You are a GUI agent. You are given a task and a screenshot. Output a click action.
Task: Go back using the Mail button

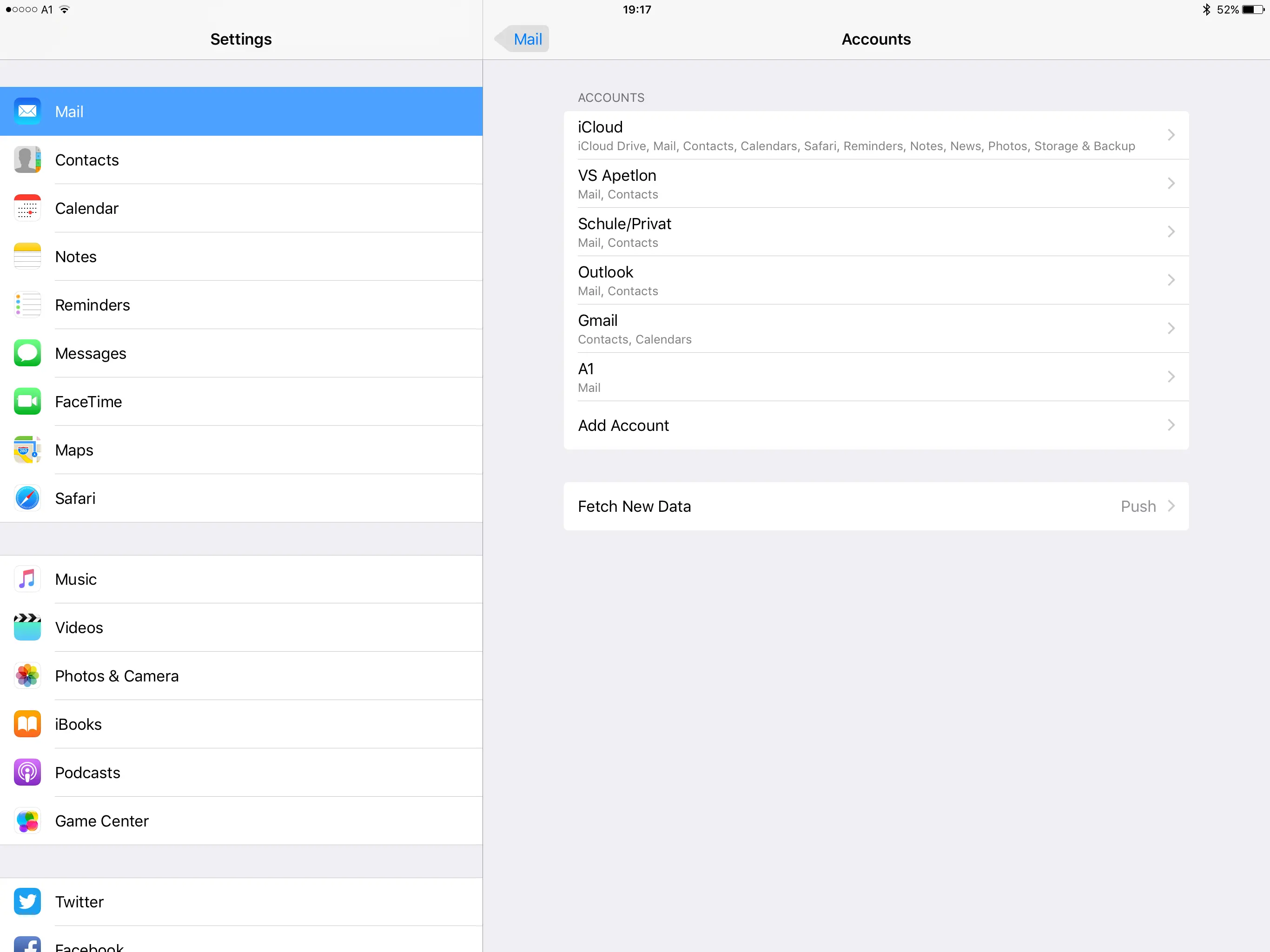coord(523,39)
